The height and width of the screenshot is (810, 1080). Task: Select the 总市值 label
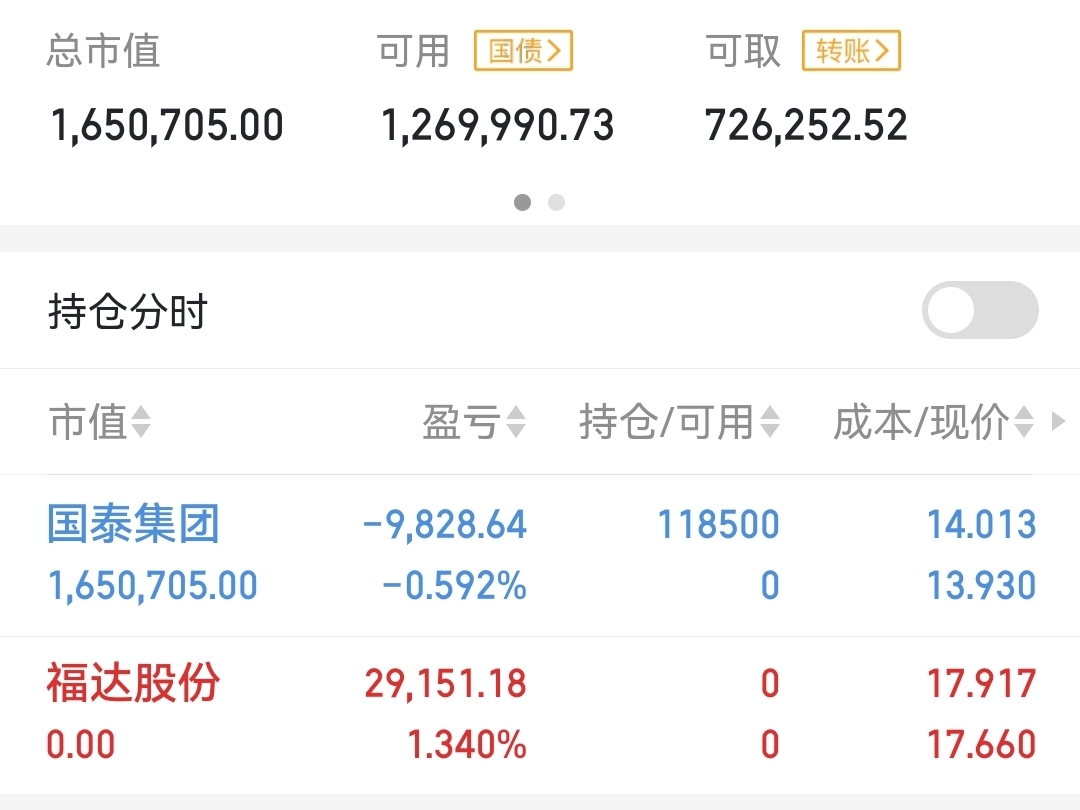click(x=103, y=51)
